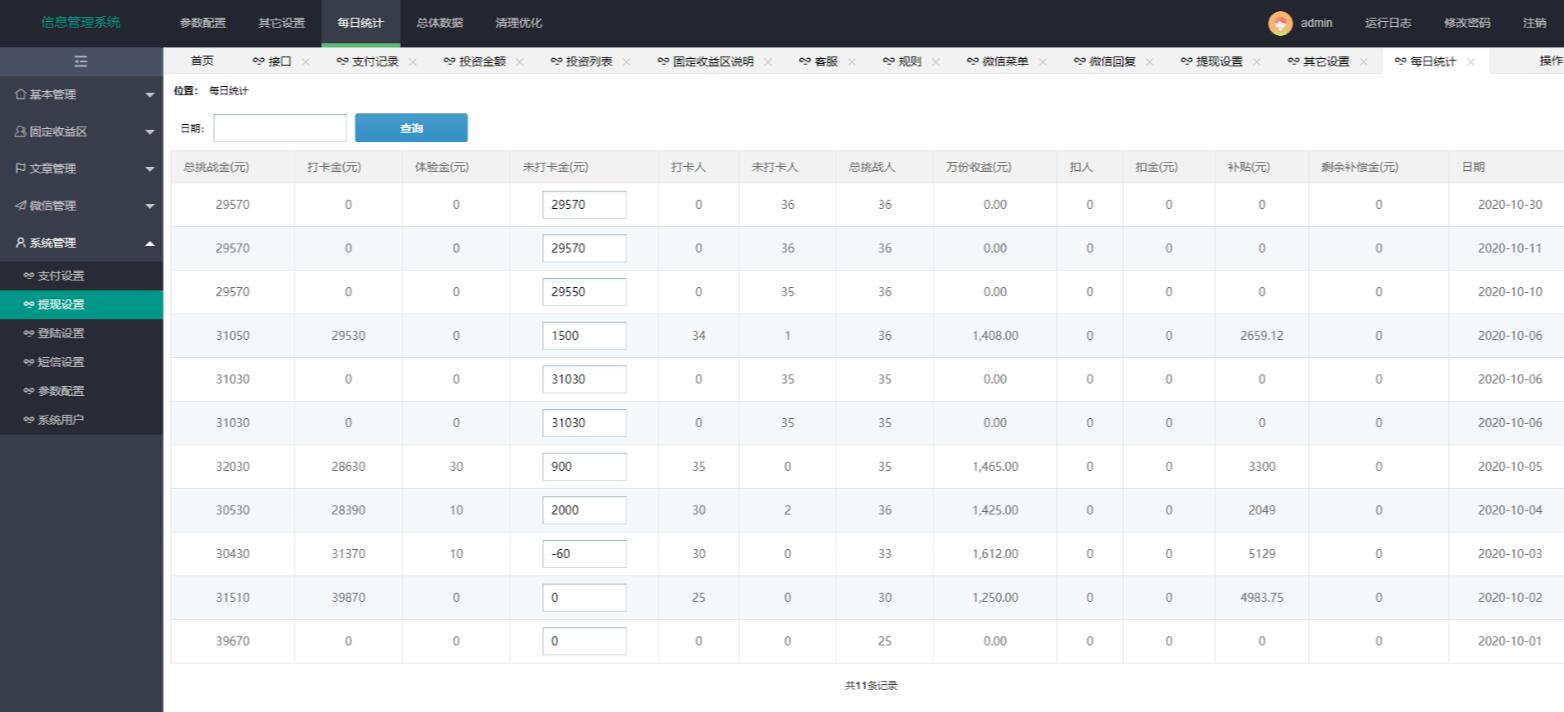Click the 39870 打卡金 cell
Viewport: 1564px width, 712px height.
[x=348, y=598]
